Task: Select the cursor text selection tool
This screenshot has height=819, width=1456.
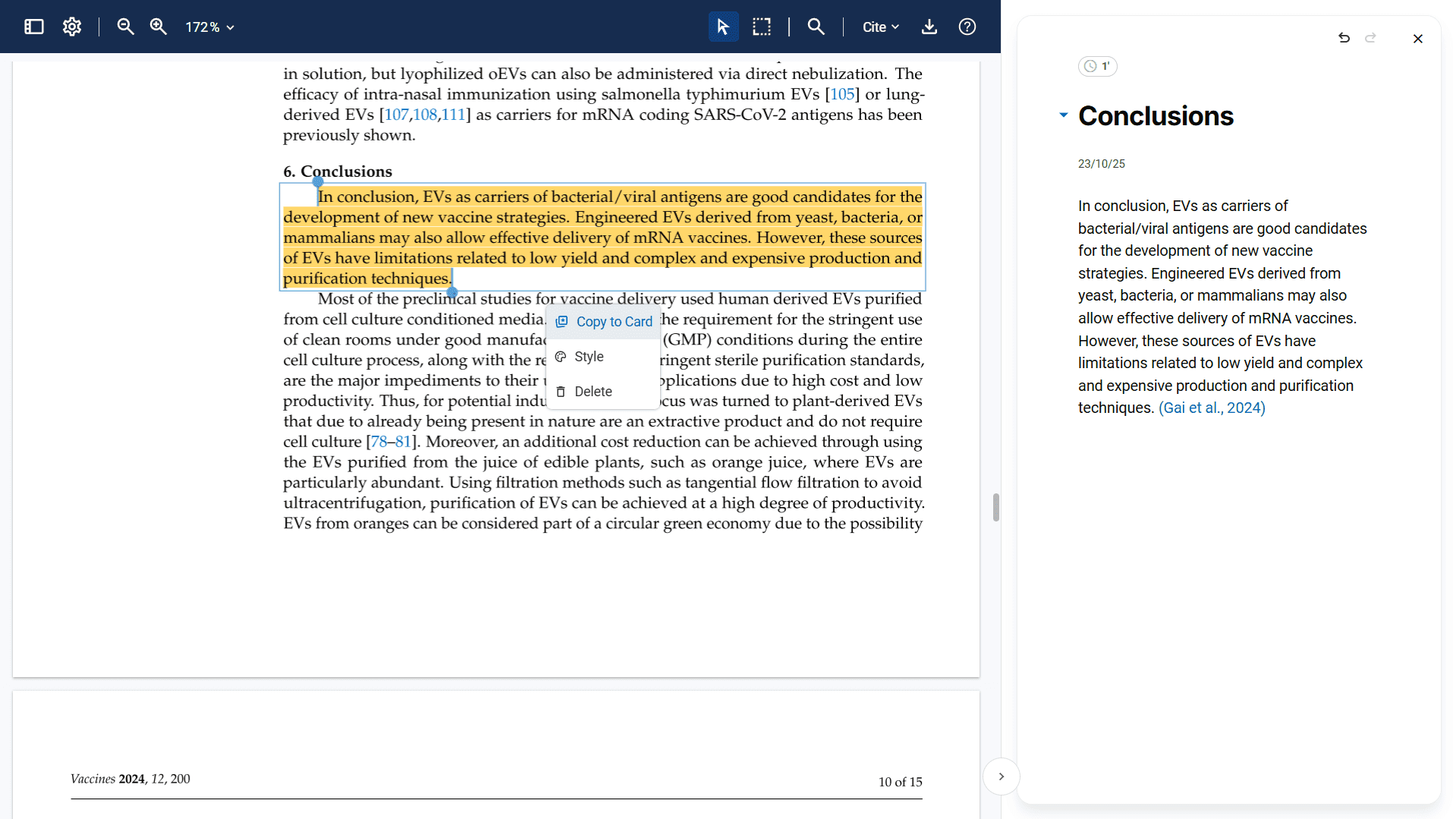Action: tap(722, 27)
